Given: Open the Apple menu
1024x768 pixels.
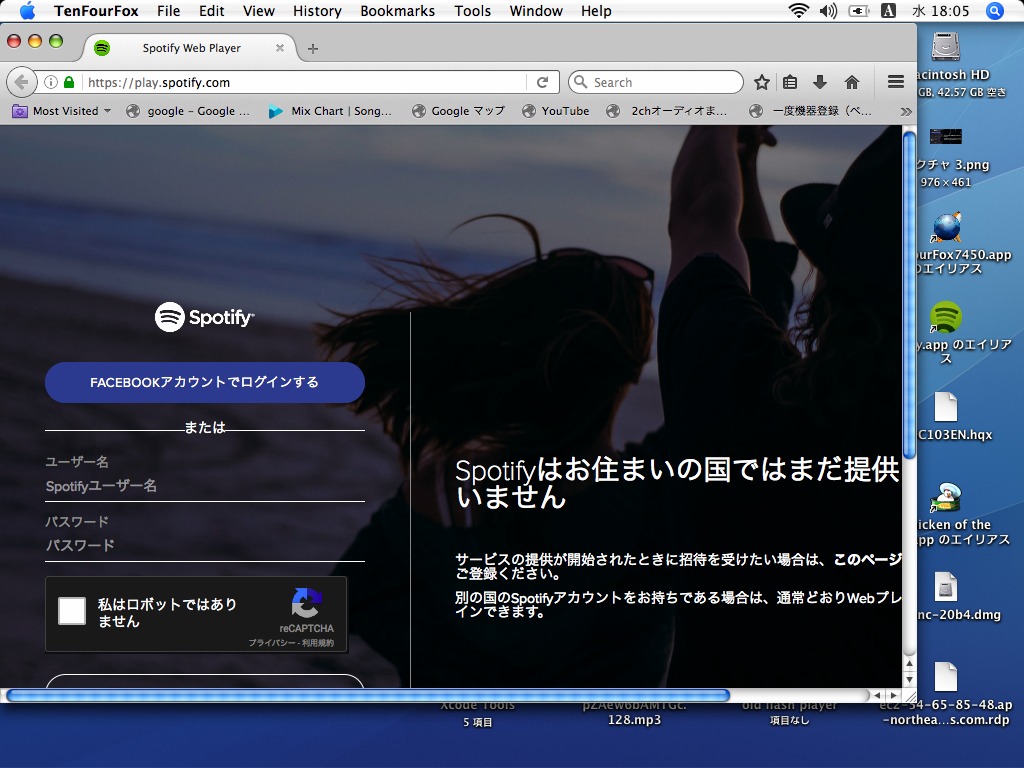Looking at the screenshot, I should [27, 11].
